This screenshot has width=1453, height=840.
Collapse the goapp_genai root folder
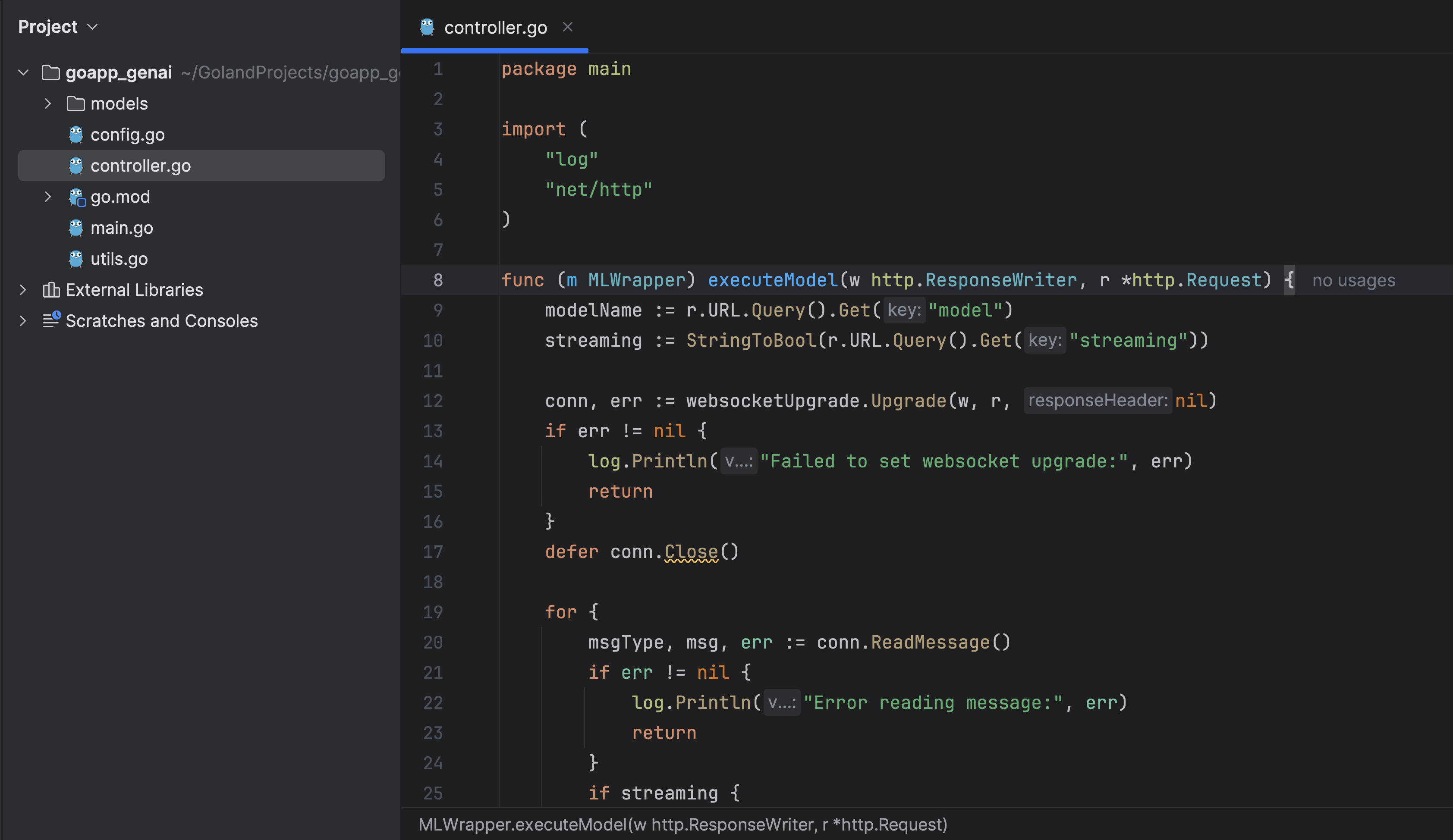pyautogui.click(x=24, y=72)
